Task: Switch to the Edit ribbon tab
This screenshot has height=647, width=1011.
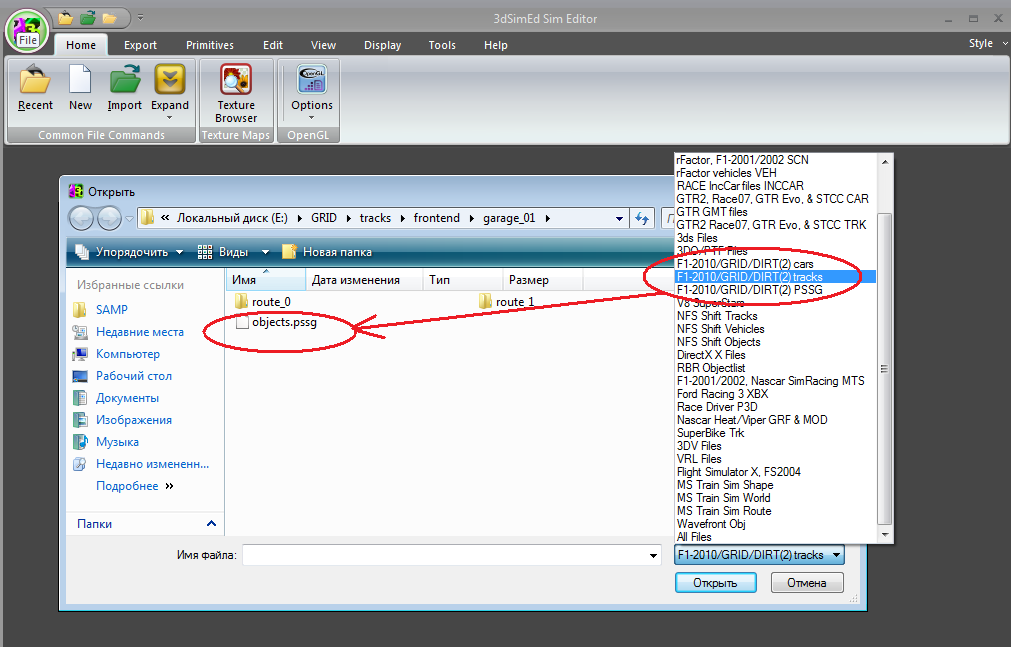Action: coord(273,45)
